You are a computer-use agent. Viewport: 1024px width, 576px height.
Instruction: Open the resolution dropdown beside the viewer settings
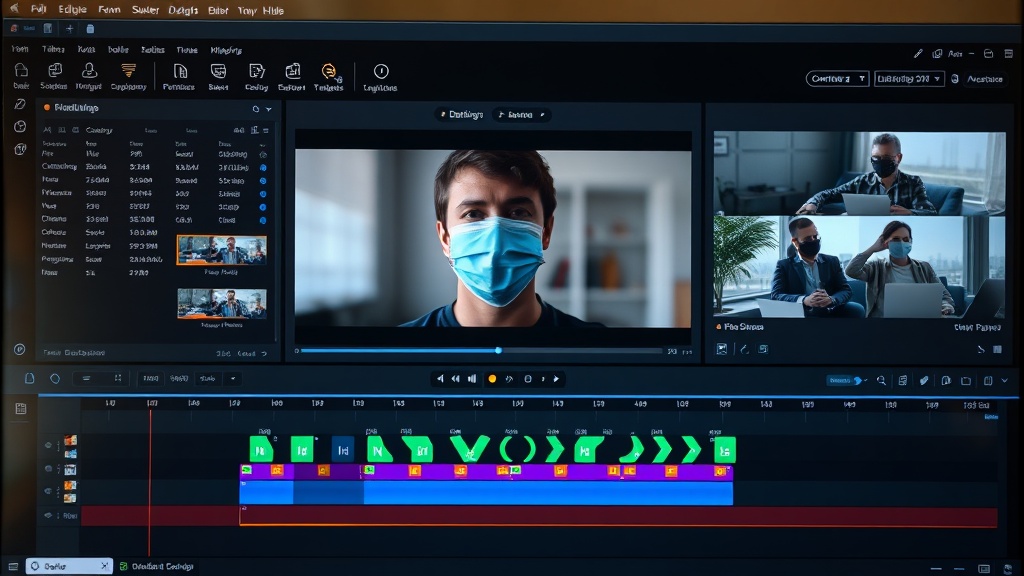(908, 80)
